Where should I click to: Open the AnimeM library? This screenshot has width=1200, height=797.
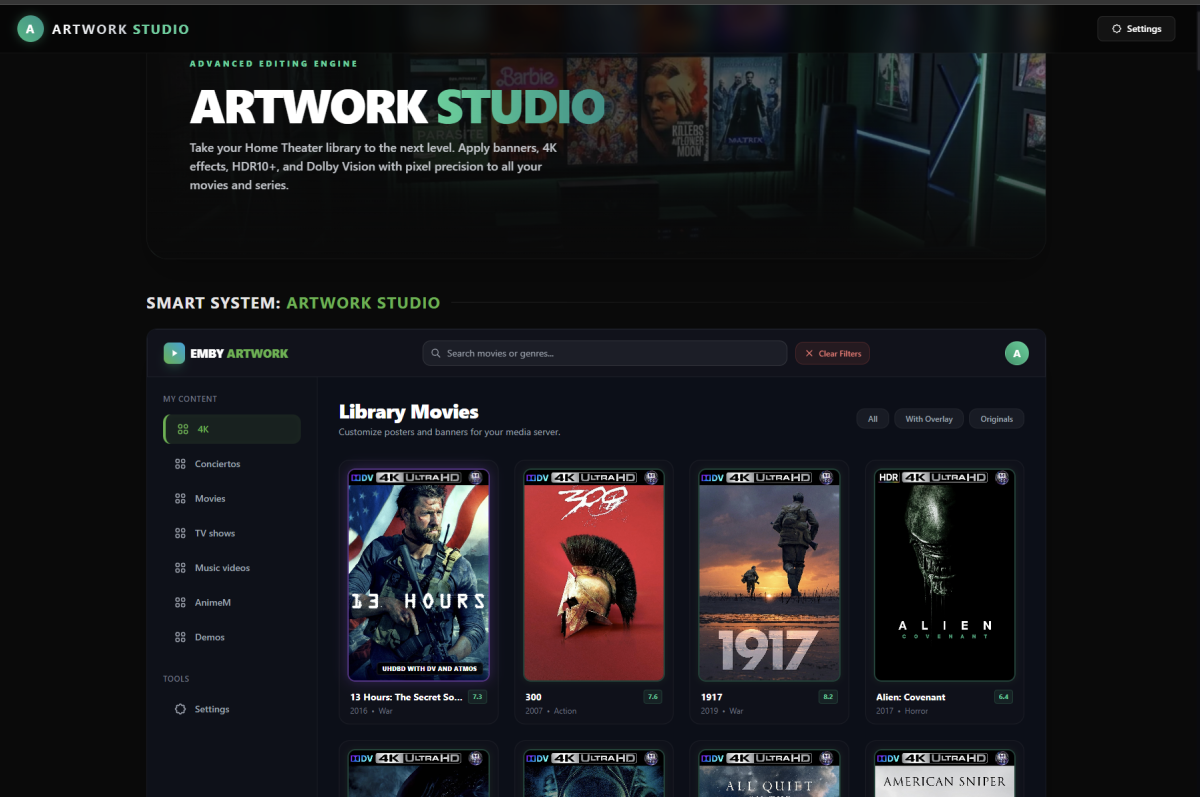click(x=232, y=602)
